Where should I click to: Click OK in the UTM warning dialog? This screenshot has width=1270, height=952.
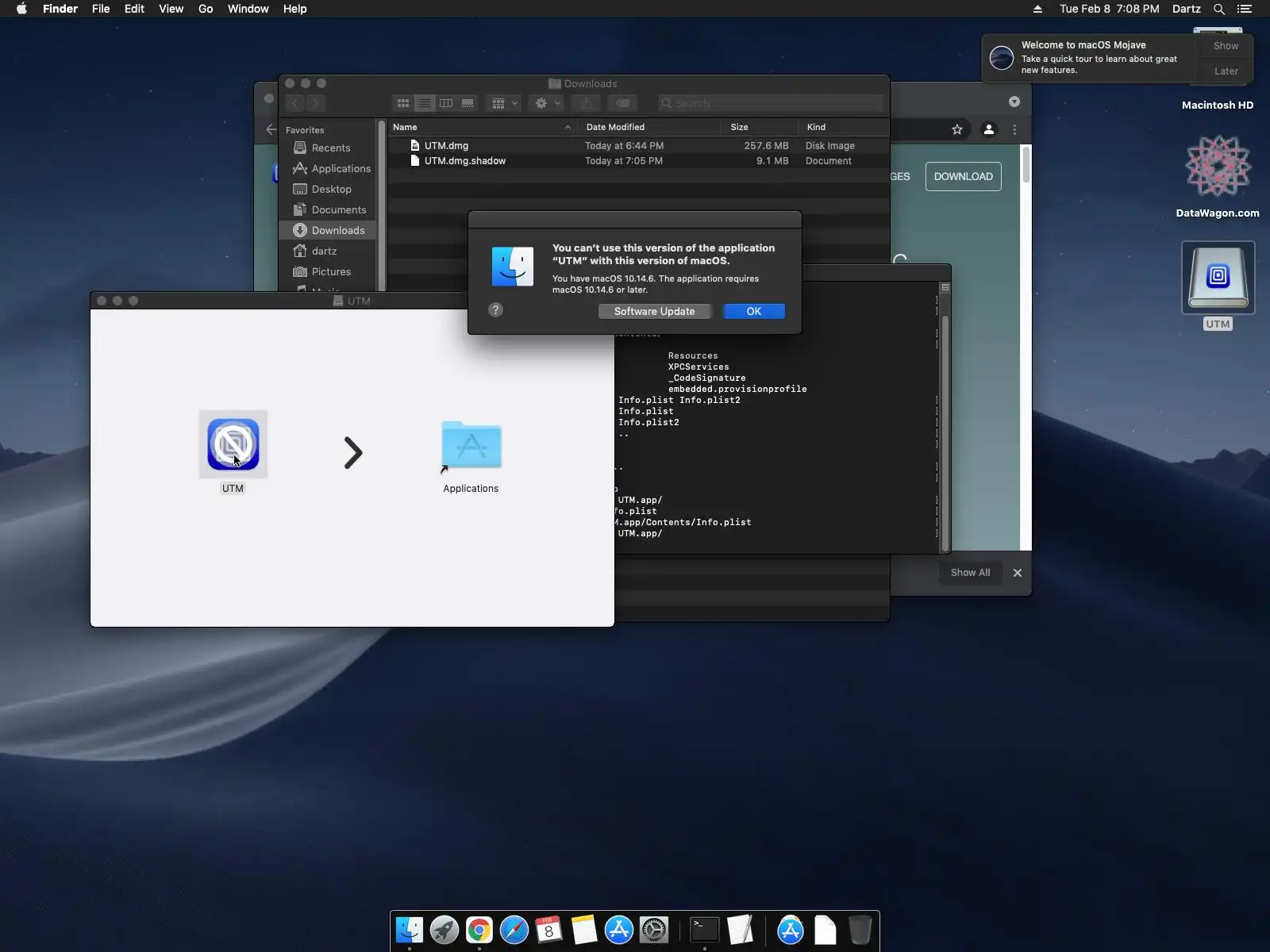pyautogui.click(x=754, y=311)
